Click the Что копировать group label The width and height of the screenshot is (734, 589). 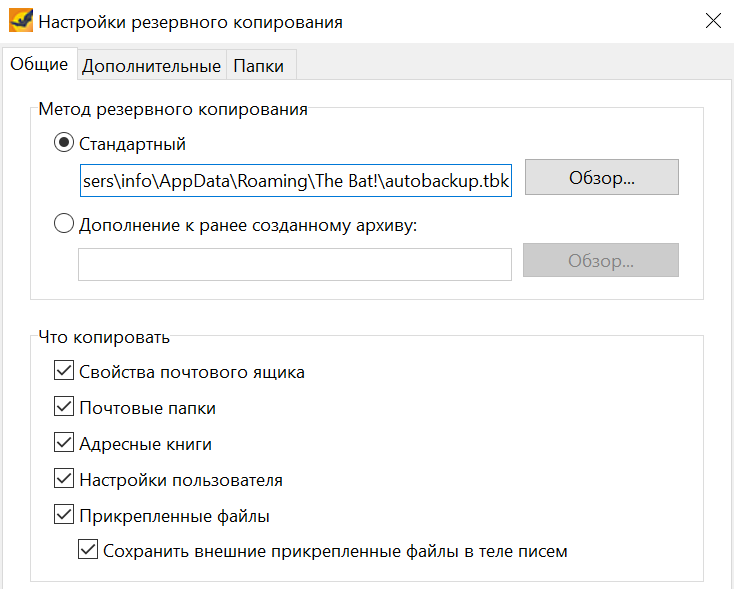(x=104, y=337)
